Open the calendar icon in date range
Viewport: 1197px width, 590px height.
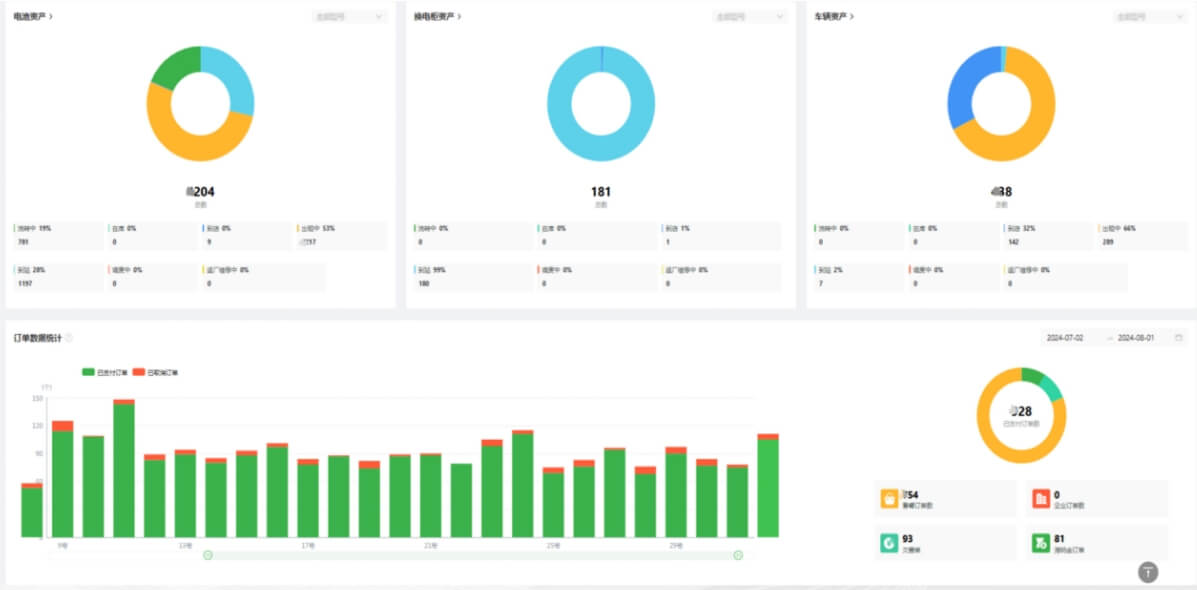(x=1179, y=338)
